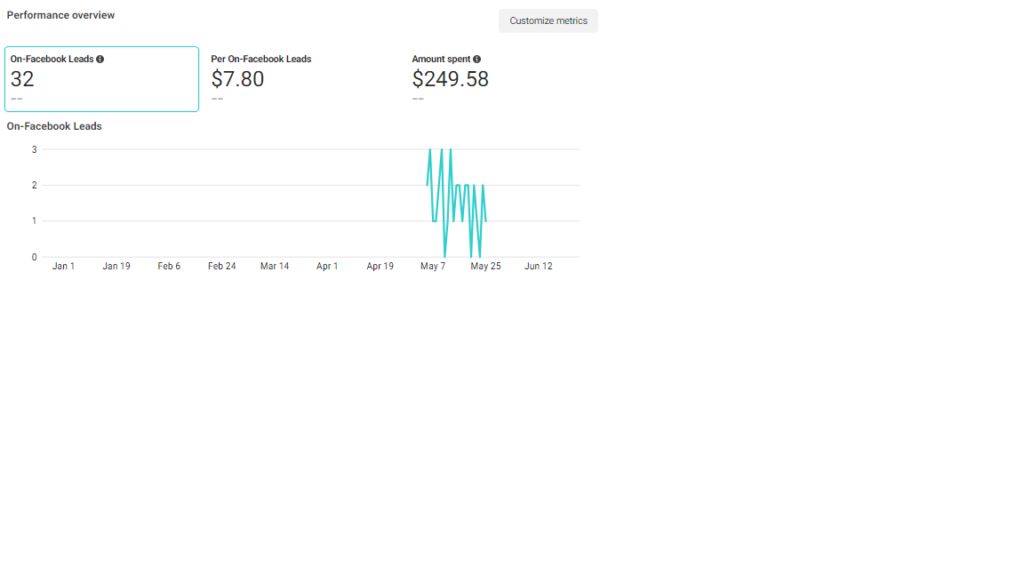Click the info icon next to Amount spent
1024x576 pixels.
point(477,59)
